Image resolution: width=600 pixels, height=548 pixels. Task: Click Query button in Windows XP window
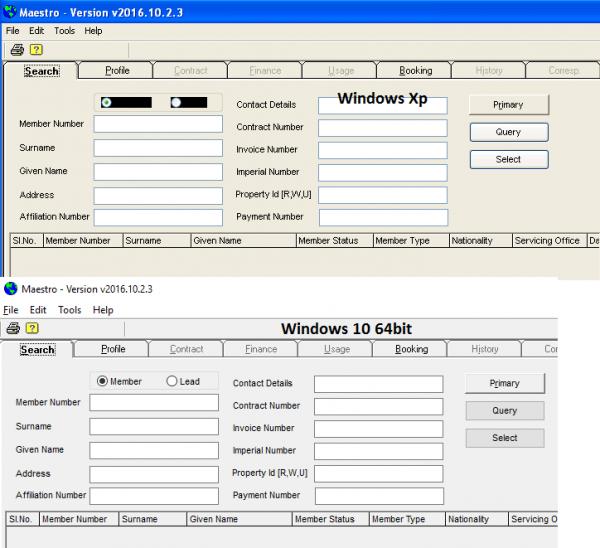click(x=509, y=132)
